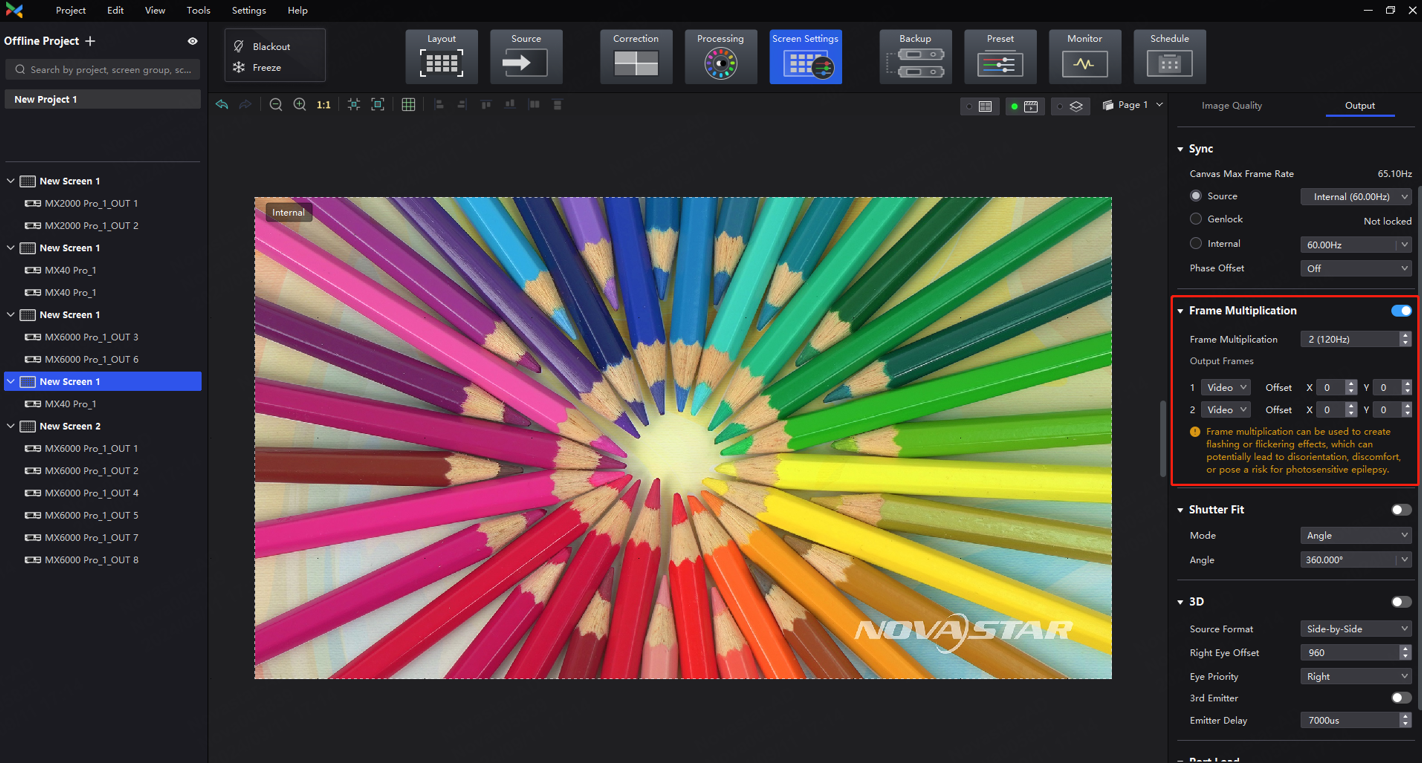Click the redo arrow icon
The image size is (1422, 763).
245,105
